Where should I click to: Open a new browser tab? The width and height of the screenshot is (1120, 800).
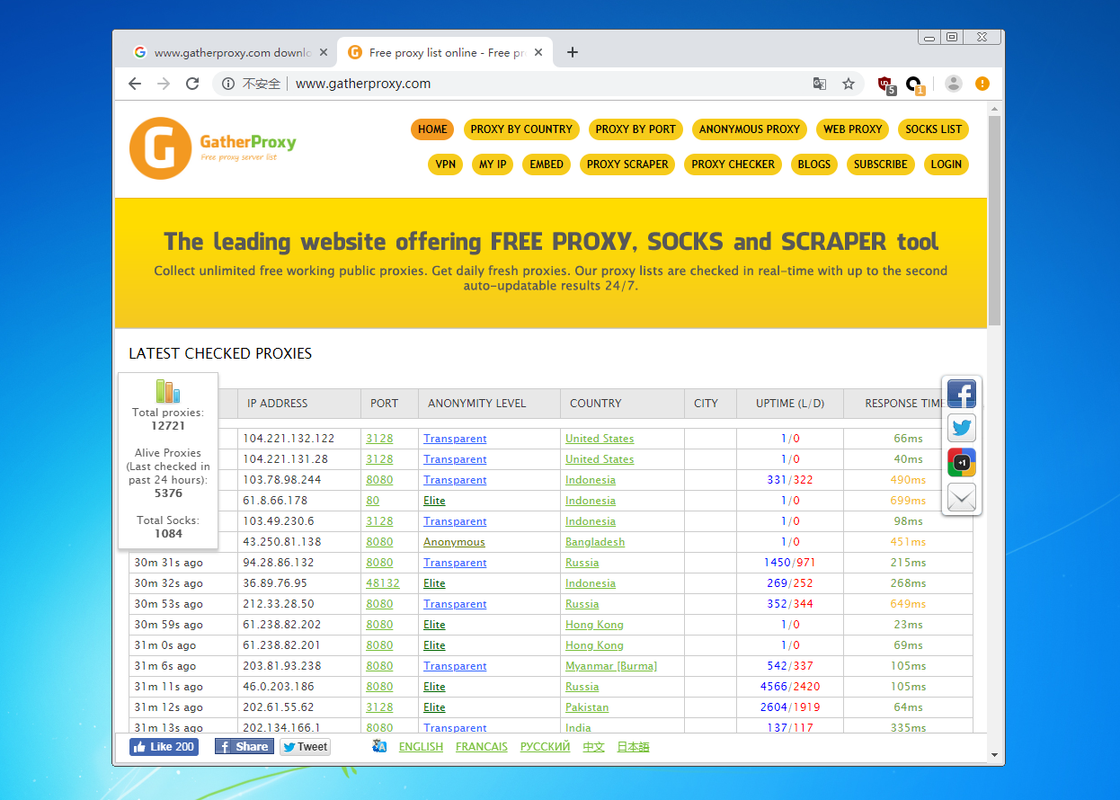(572, 52)
